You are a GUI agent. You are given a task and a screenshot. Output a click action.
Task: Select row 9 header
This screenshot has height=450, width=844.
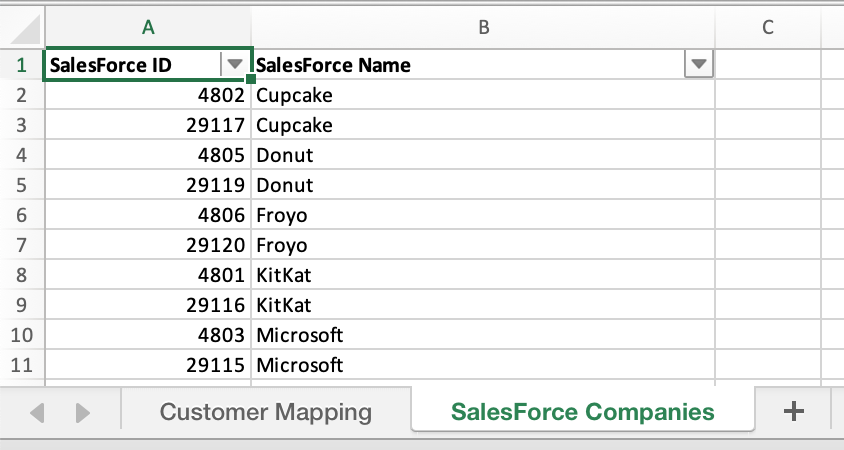(x=22, y=305)
